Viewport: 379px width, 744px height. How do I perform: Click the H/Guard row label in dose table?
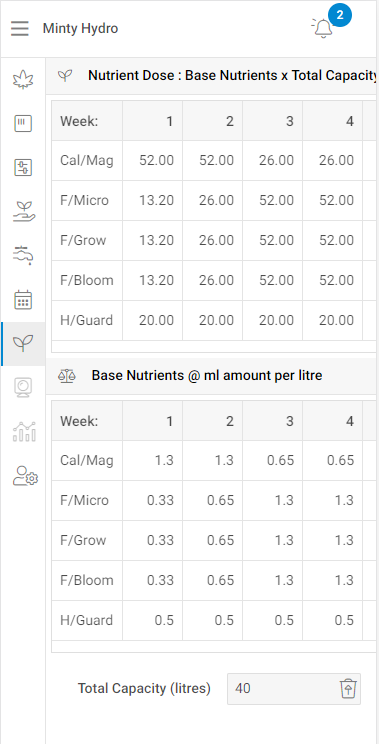(x=86, y=320)
